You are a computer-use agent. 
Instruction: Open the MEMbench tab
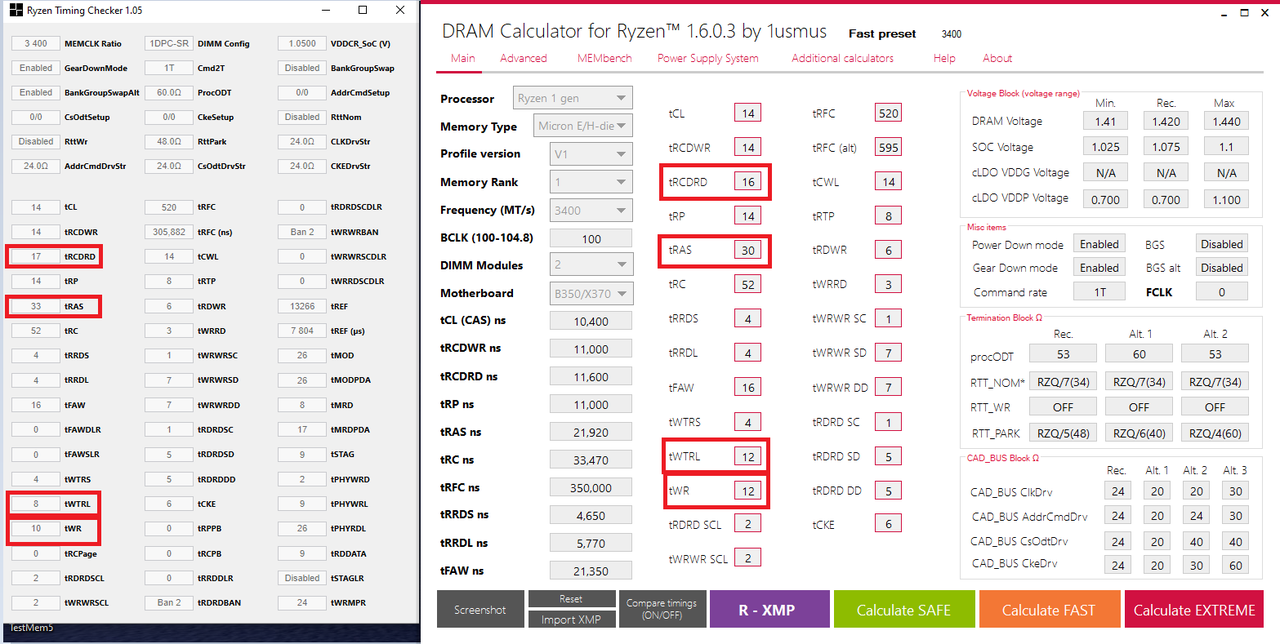[604, 58]
